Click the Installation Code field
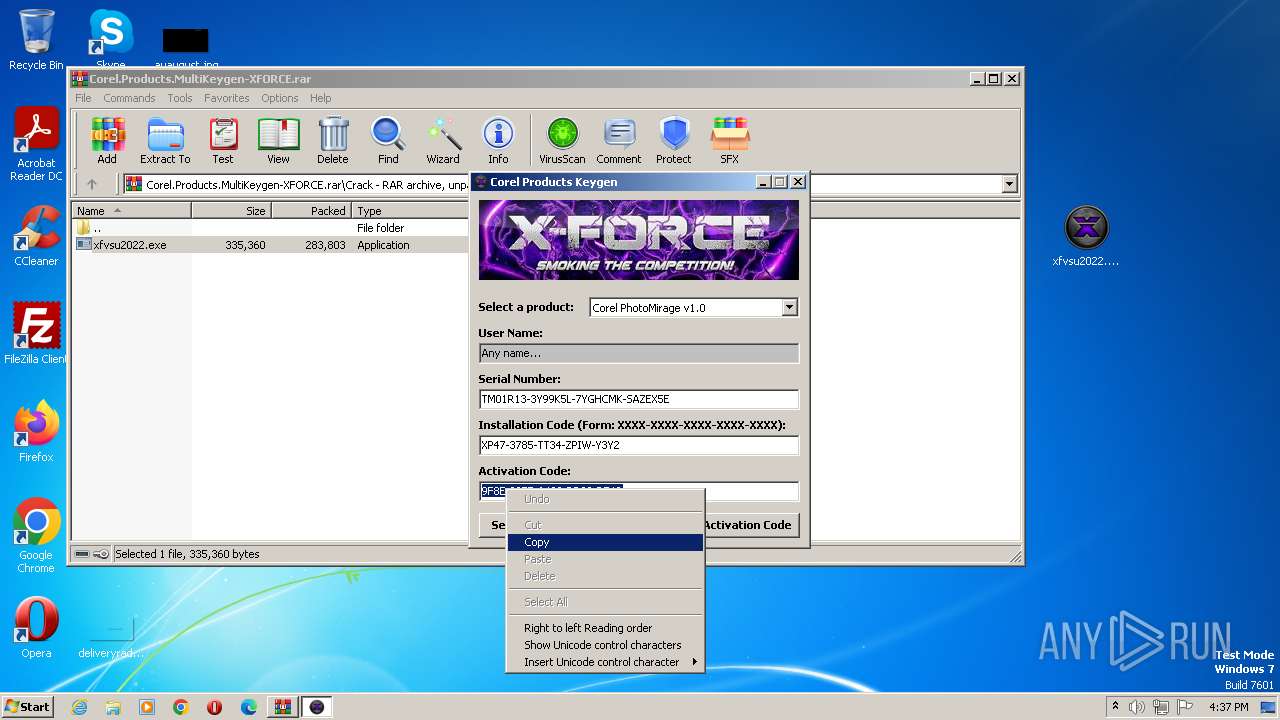Viewport: 1280px width, 720px height. pos(639,445)
